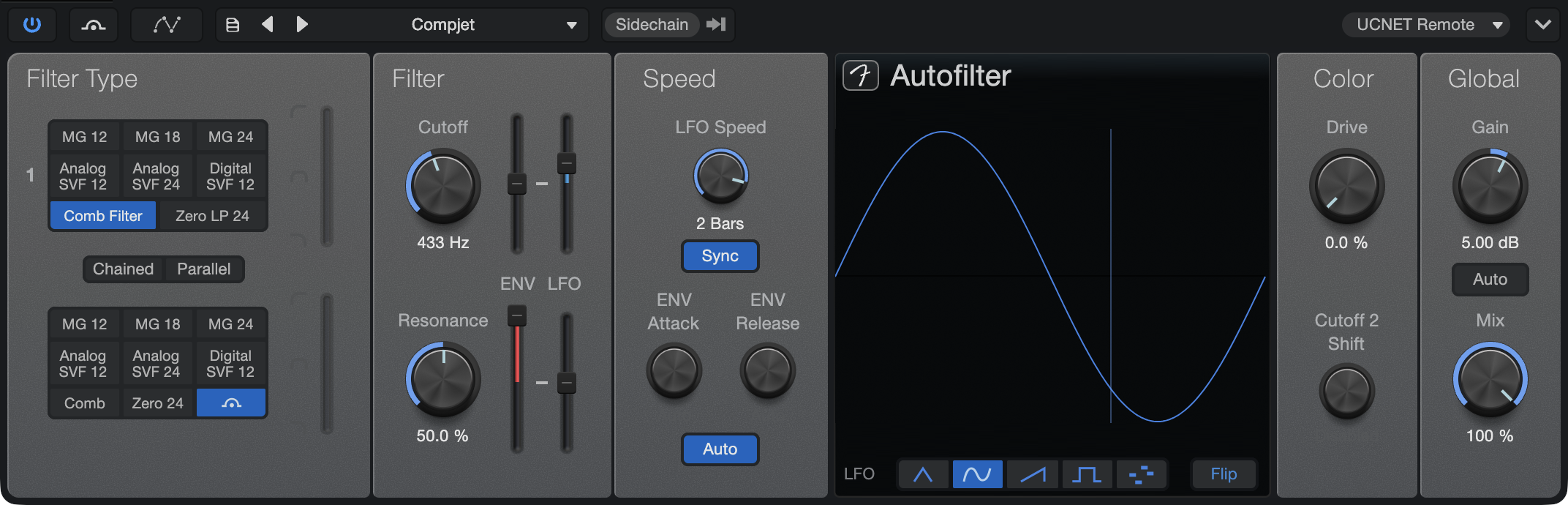Select the step sequencer LFO waveform

[1142, 475]
